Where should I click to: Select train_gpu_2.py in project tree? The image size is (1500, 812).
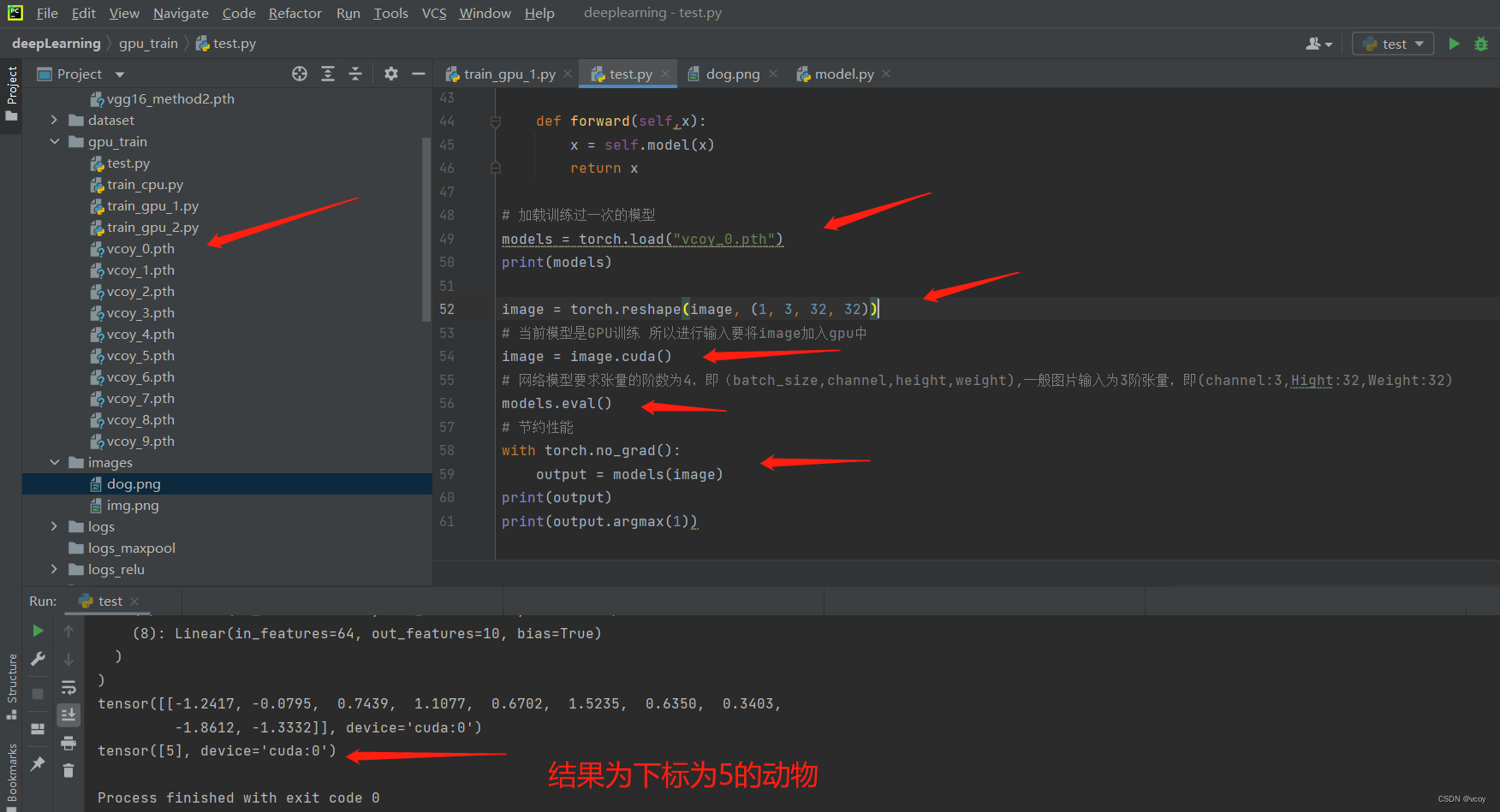[152, 228]
